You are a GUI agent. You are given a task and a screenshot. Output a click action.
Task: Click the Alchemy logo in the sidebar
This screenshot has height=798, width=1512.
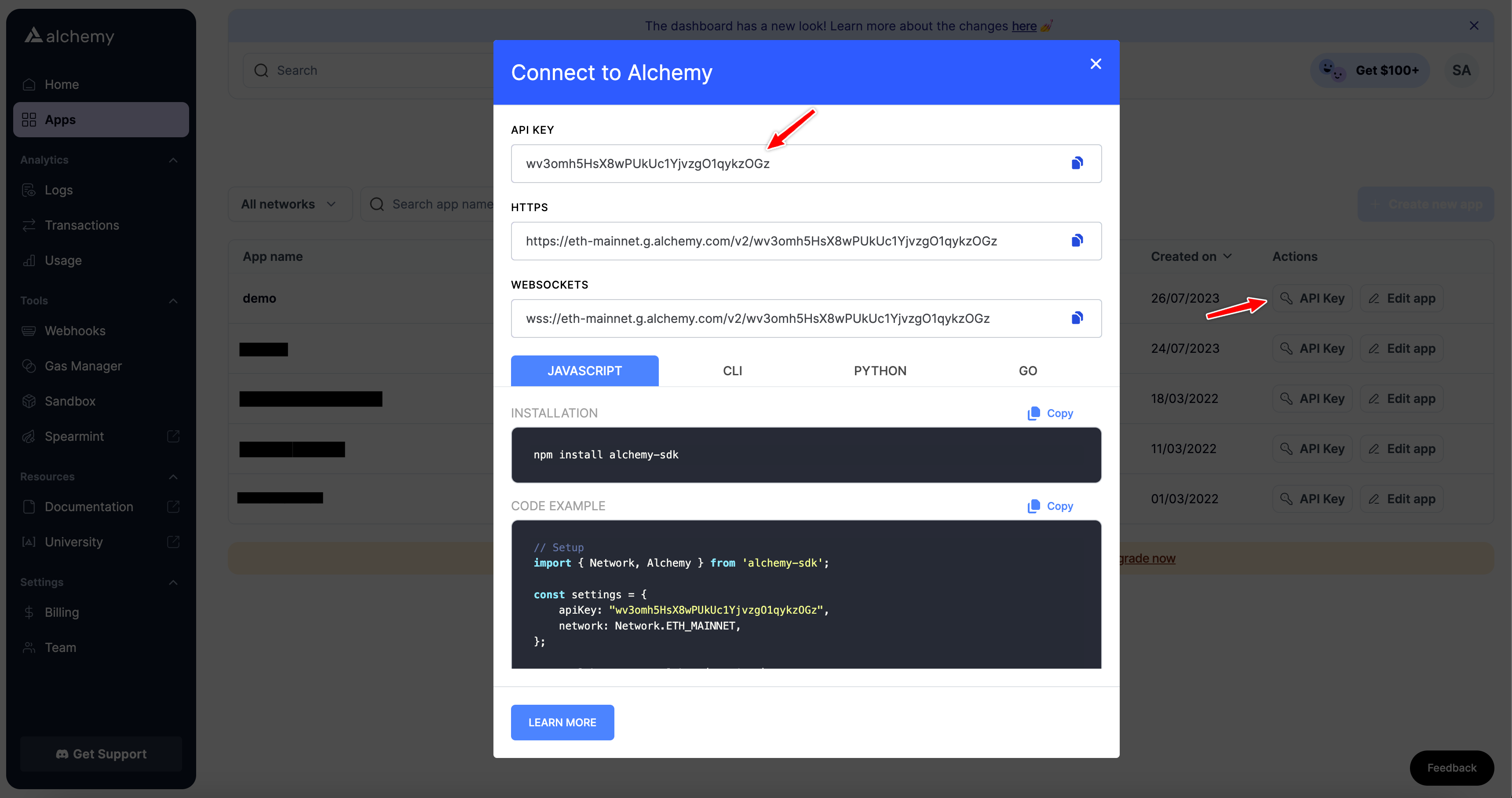coord(68,36)
